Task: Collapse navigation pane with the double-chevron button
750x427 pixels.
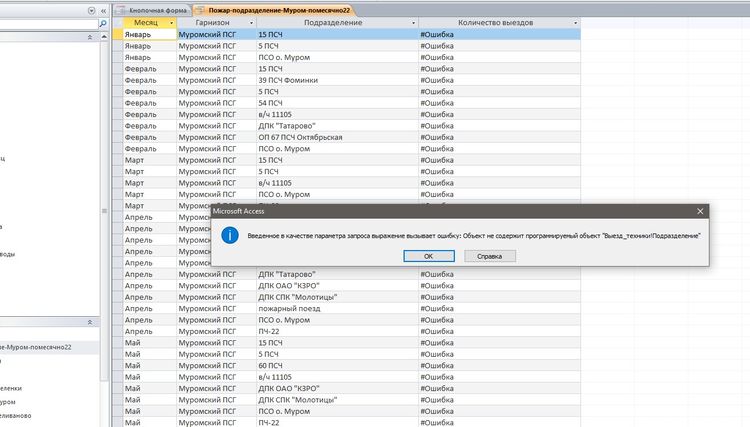Action: [x=105, y=10]
